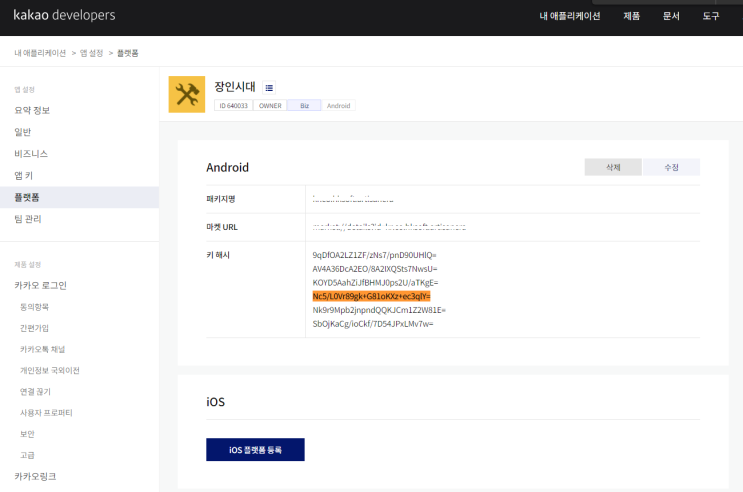Image resolution: width=743 pixels, height=492 pixels.
Task: Click the ID 640033 badge
Action: (233, 106)
